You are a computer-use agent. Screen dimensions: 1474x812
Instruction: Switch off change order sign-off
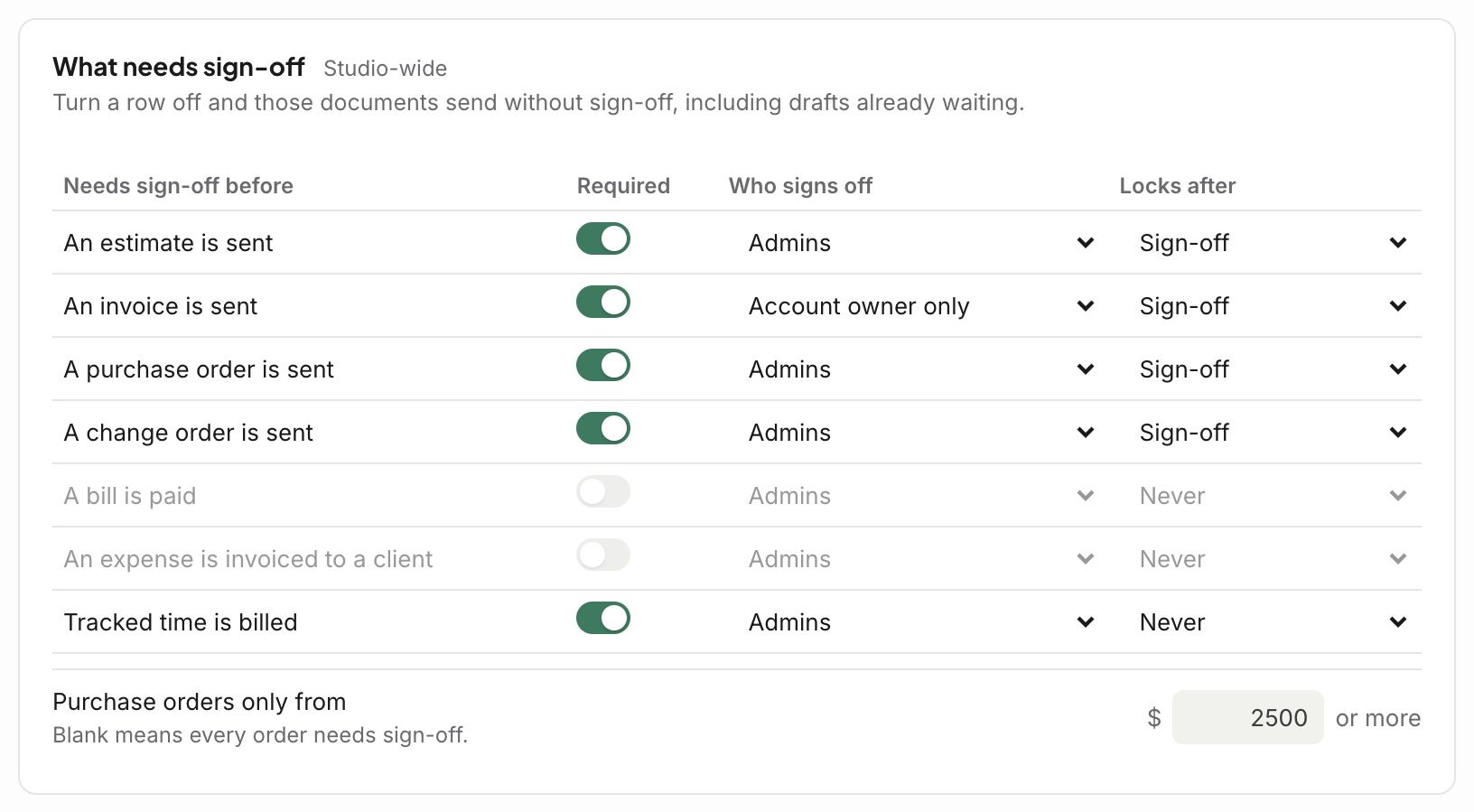point(603,429)
